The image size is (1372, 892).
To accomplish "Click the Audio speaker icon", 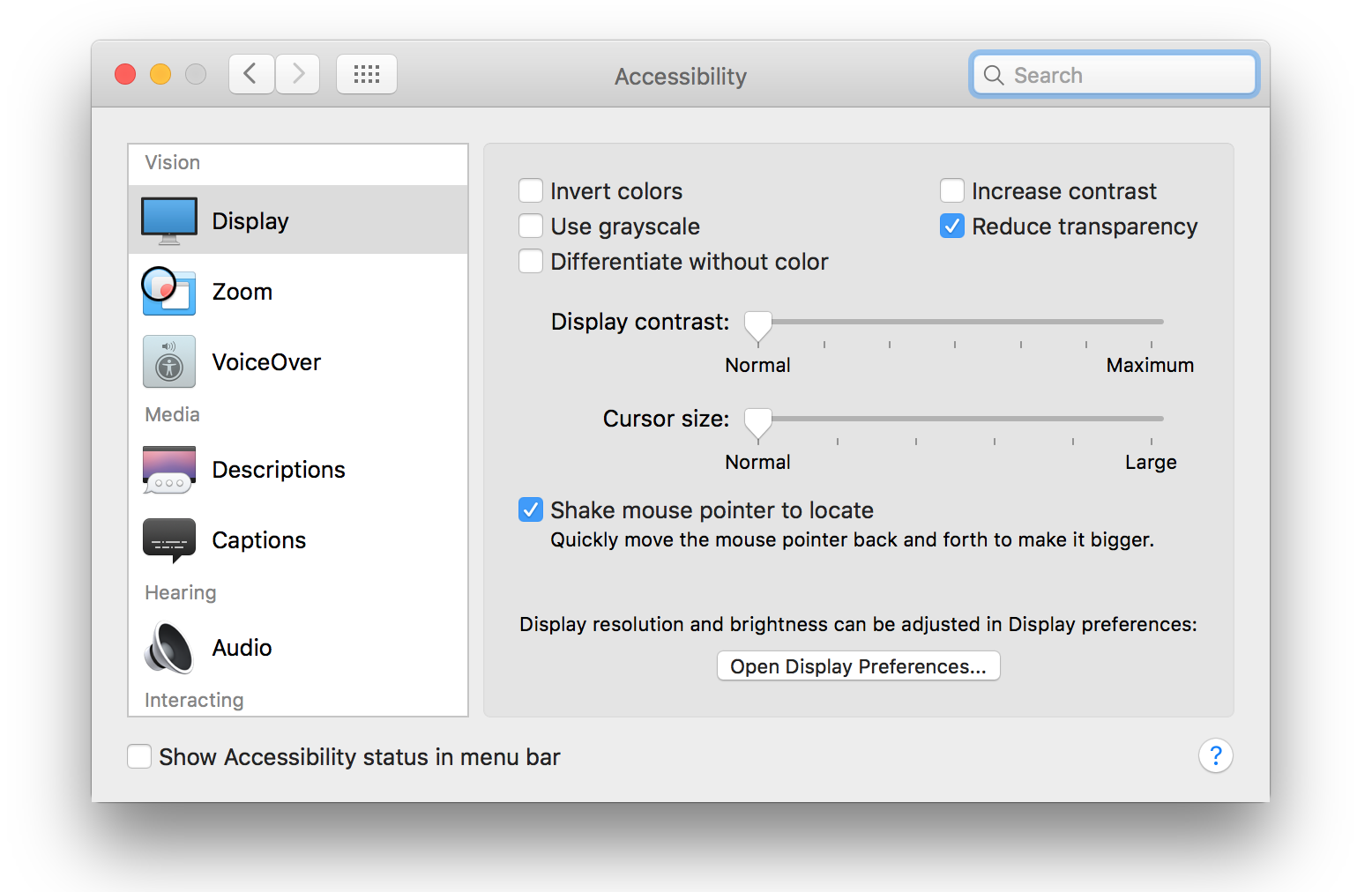I will [169, 648].
